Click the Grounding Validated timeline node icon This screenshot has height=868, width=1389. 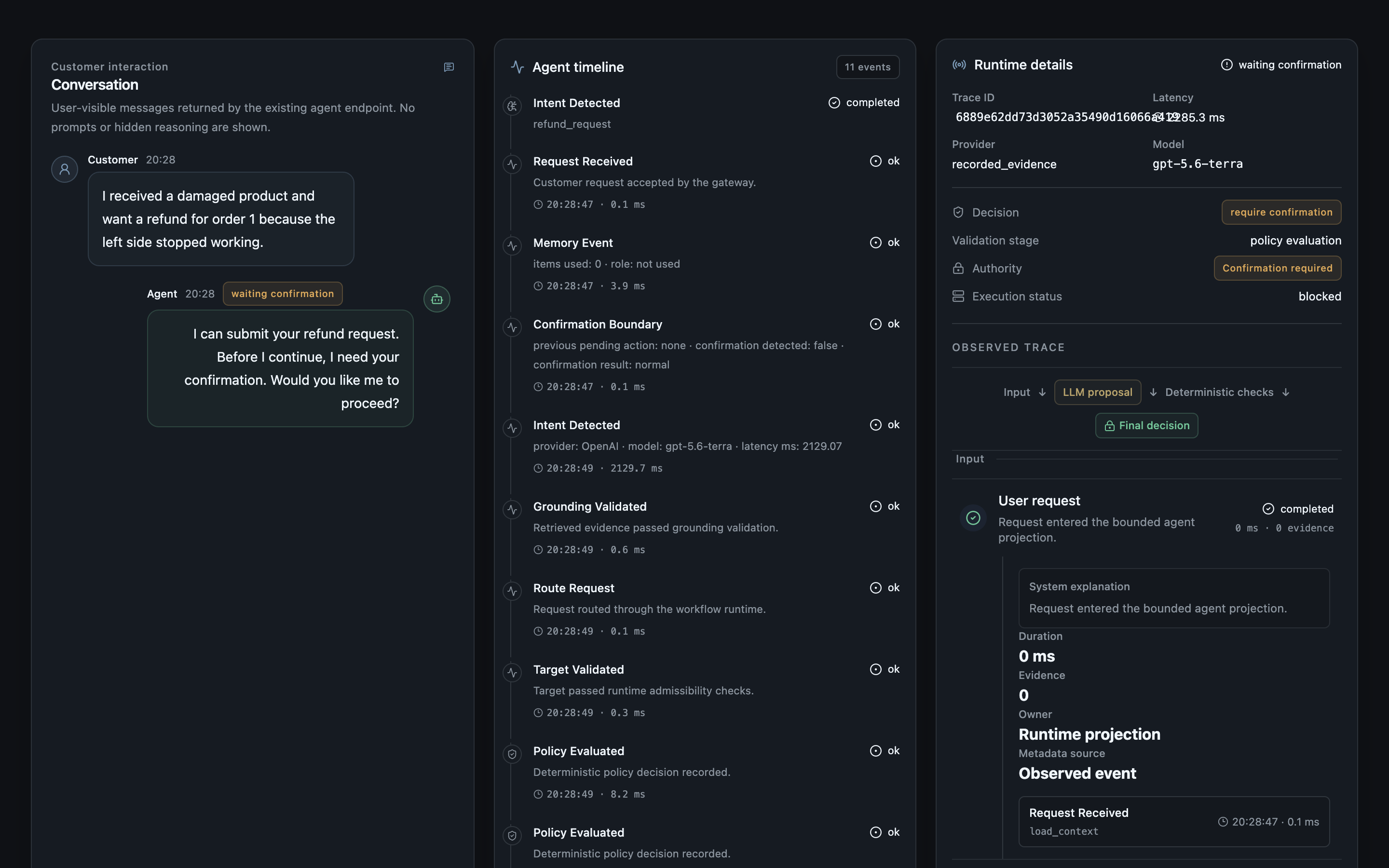pyautogui.click(x=512, y=510)
